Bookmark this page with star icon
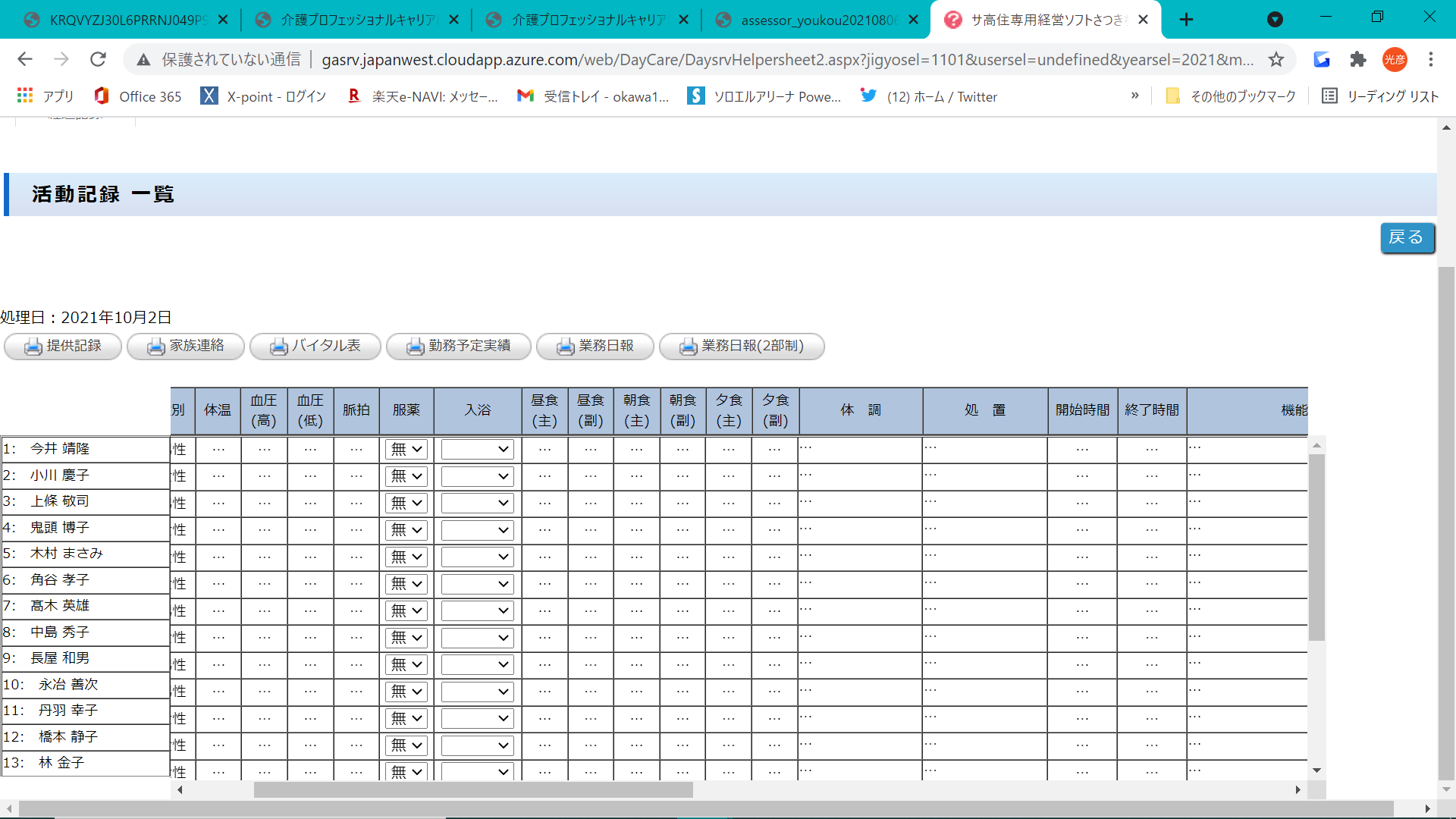 [1276, 59]
